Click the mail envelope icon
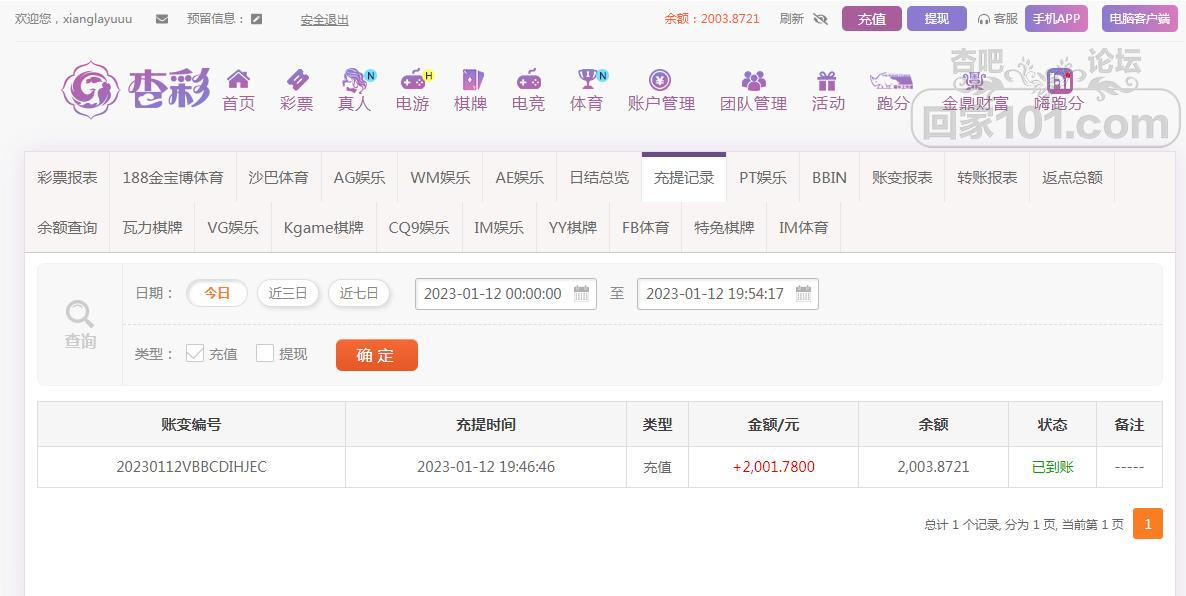Screen dimensions: 1186x596 pyautogui.click(x=162, y=19)
